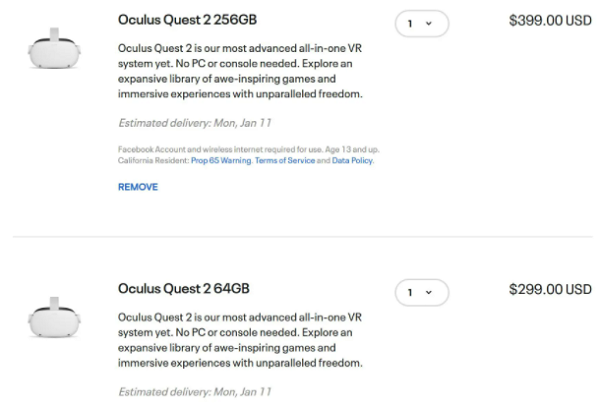
Task: Remove the Oculus Quest 2 256GB from cart
Action: [x=138, y=187]
